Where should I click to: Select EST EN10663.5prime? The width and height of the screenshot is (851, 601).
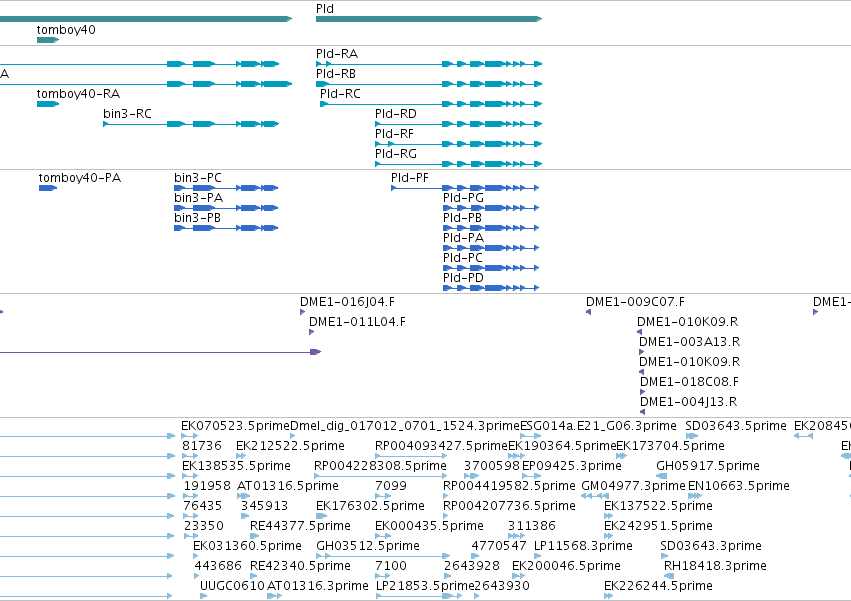coord(695,496)
